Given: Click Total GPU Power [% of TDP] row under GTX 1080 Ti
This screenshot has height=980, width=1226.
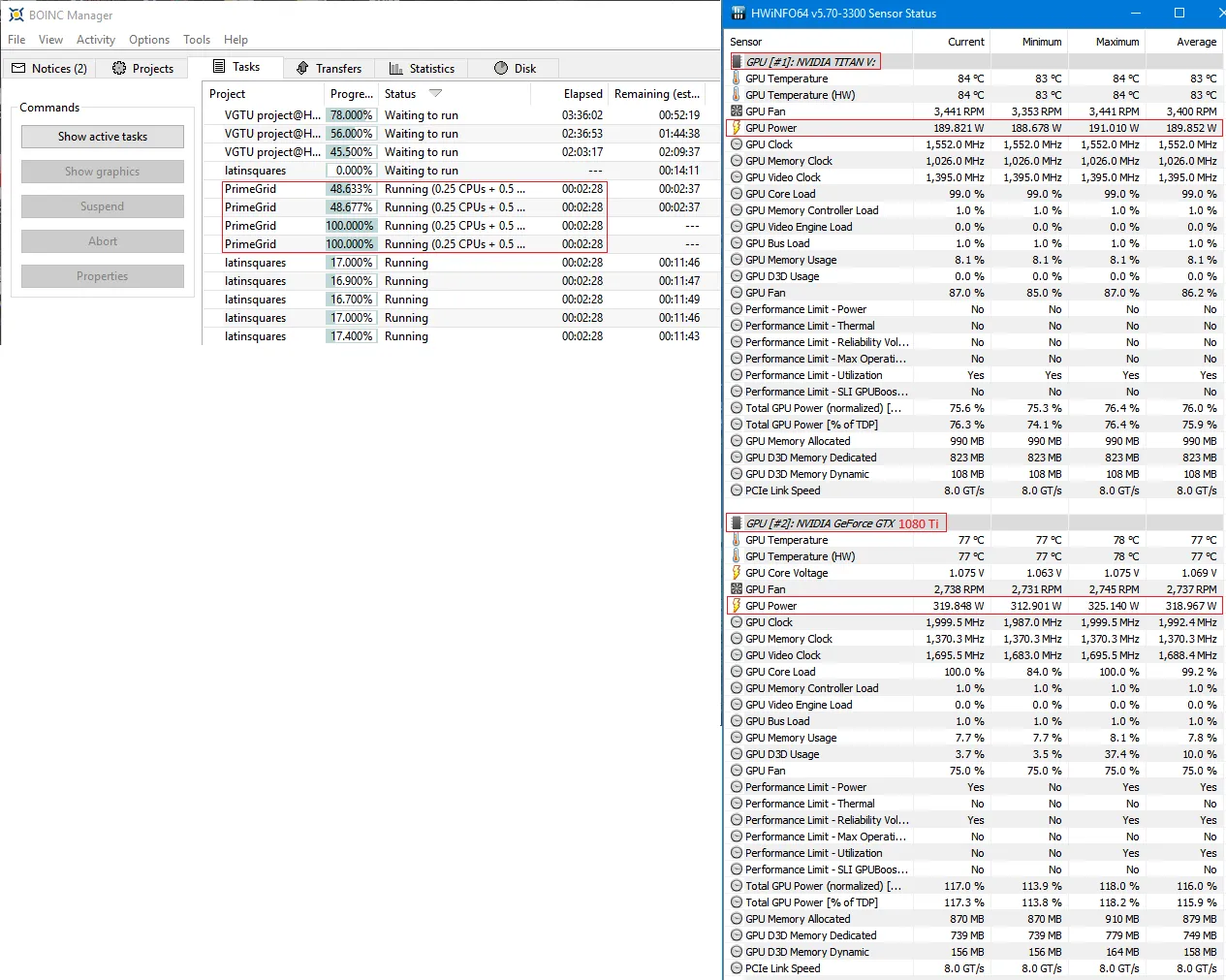Looking at the screenshot, I should point(974,902).
